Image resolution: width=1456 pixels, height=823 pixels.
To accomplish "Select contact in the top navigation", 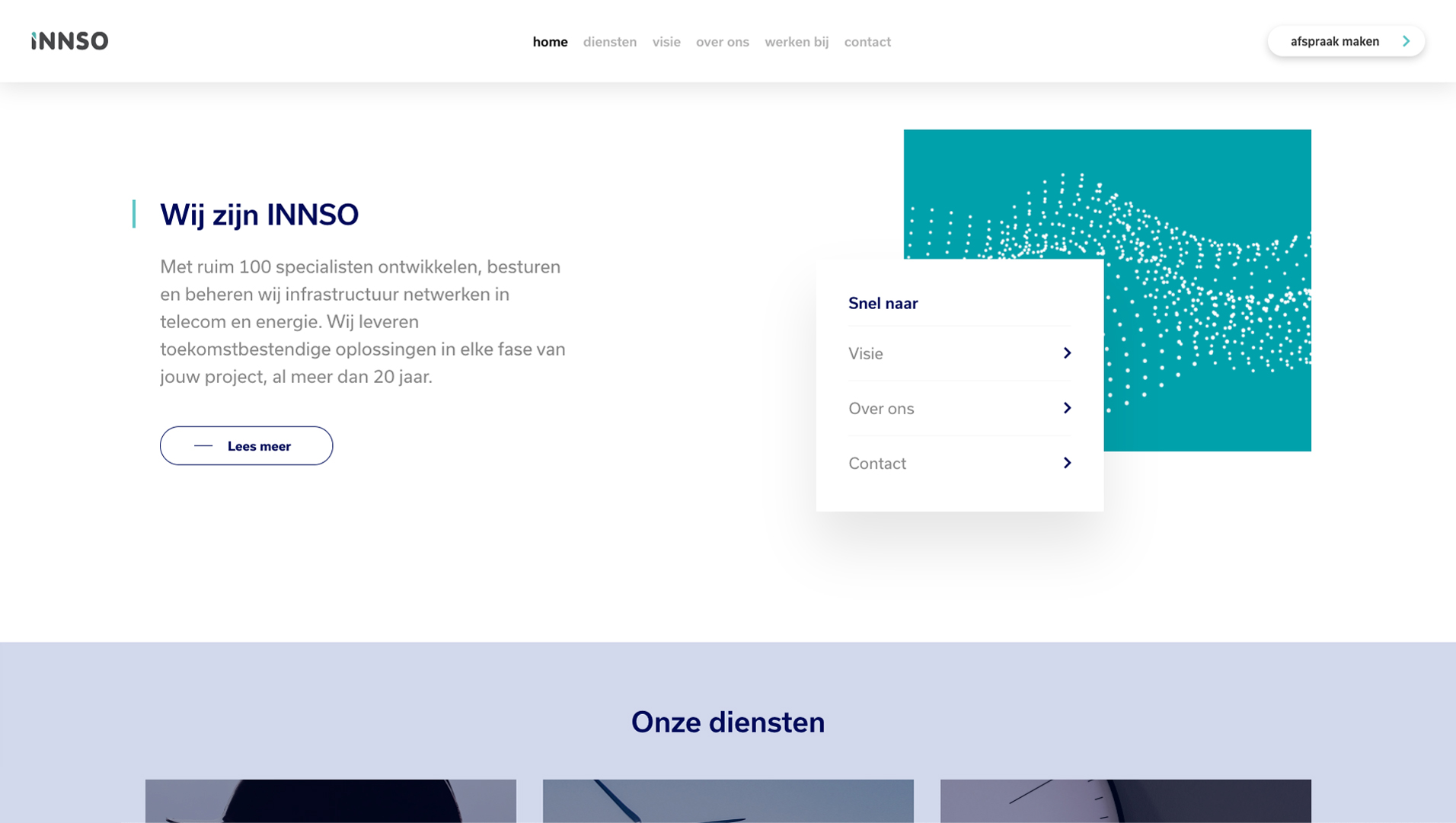I will click(867, 42).
